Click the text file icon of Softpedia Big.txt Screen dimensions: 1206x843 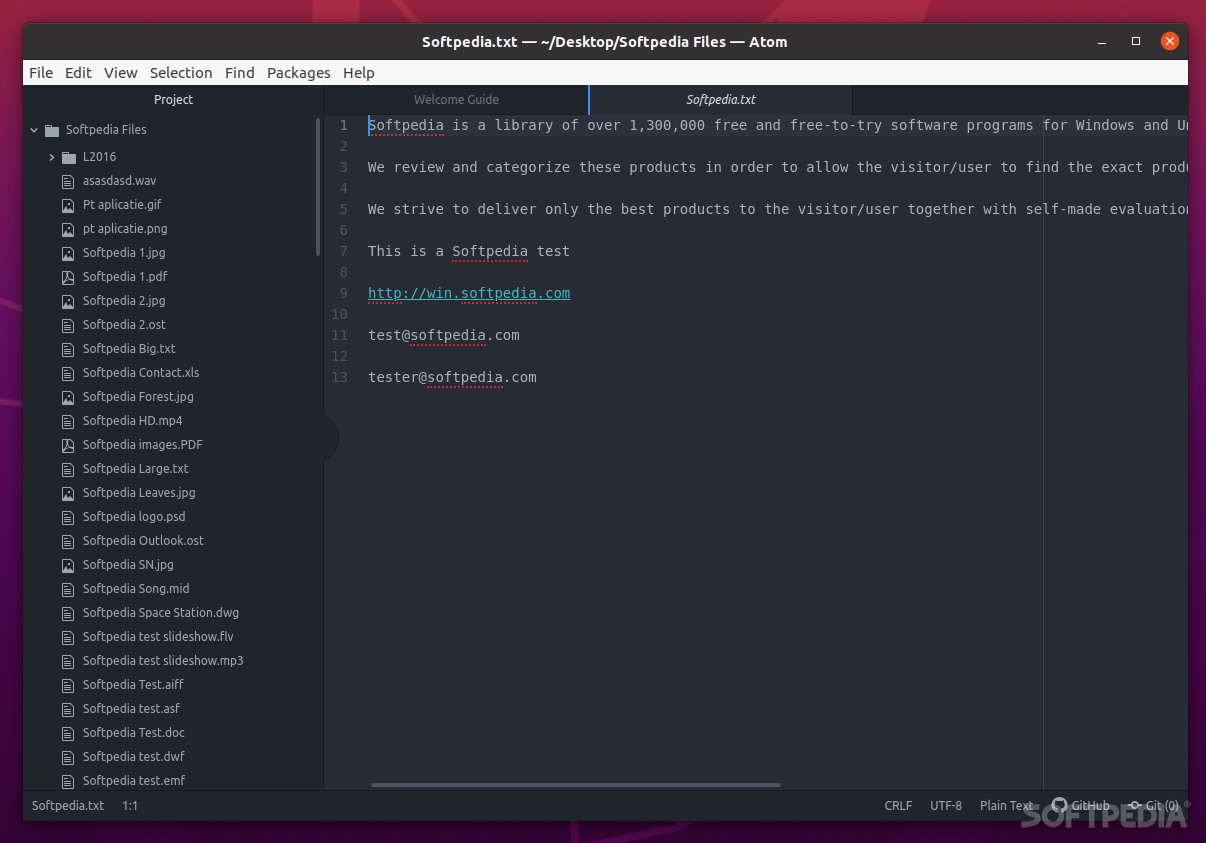tap(68, 349)
